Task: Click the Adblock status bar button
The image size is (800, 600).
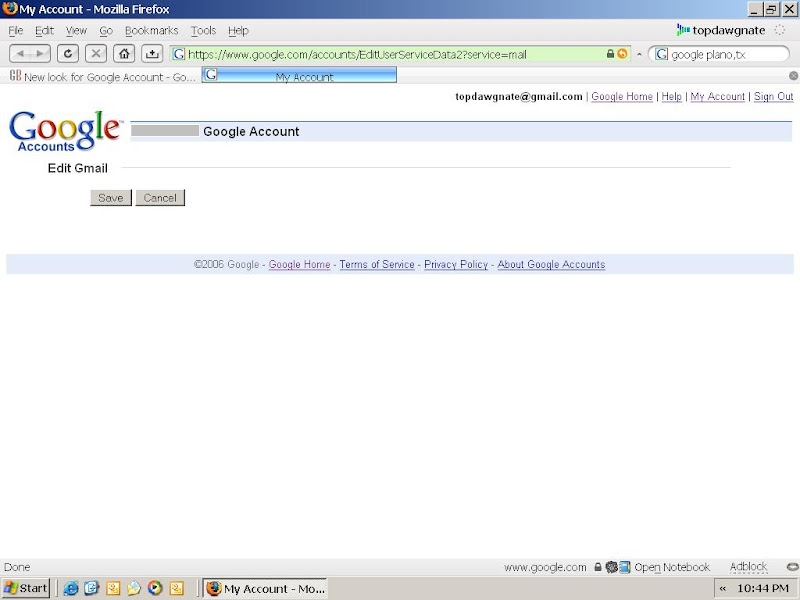Action: 748,567
